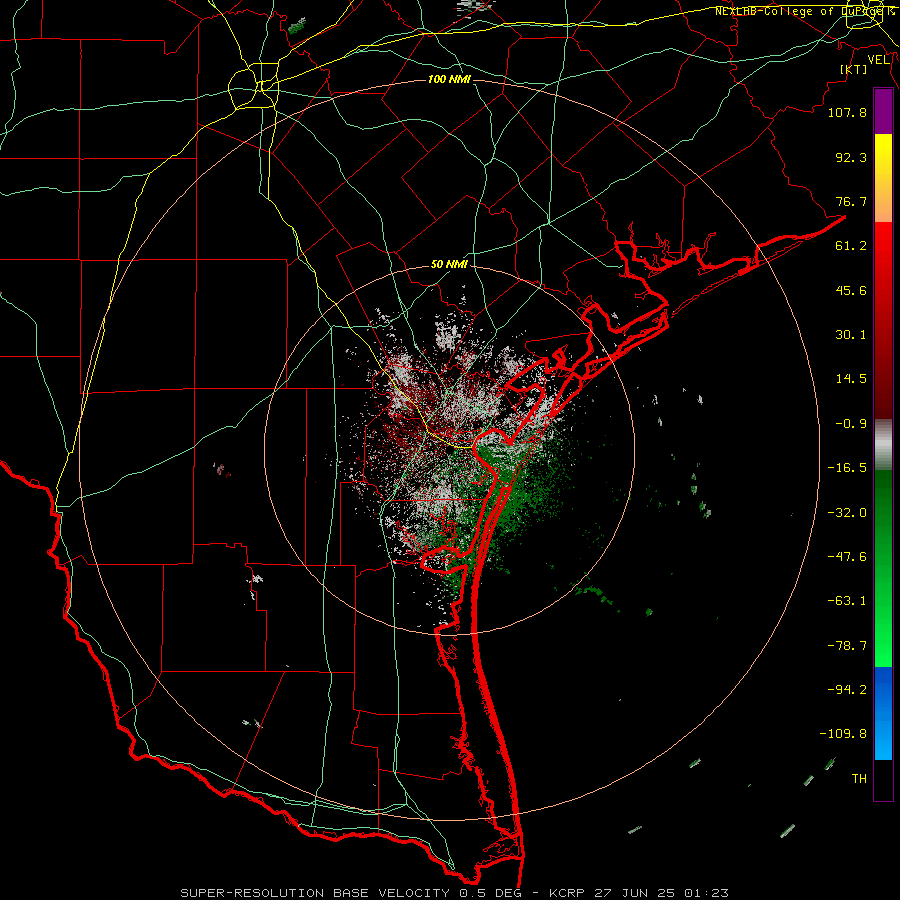Click the 30.1 value on velocity scale
The height and width of the screenshot is (900, 900).
click(x=851, y=335)
